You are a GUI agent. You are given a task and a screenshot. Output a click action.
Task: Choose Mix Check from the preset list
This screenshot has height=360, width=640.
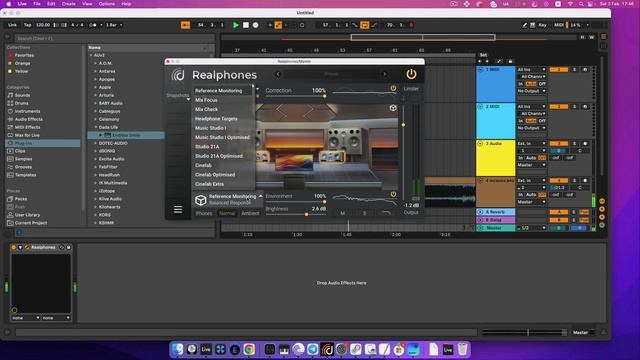tap(207, 109)
